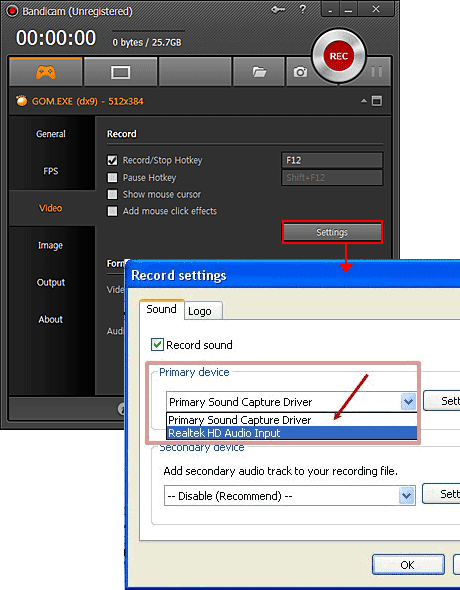Select the game recording mode gamepad icon
Image resolution: width=460 pixels, height=590 pixels.
46,71
